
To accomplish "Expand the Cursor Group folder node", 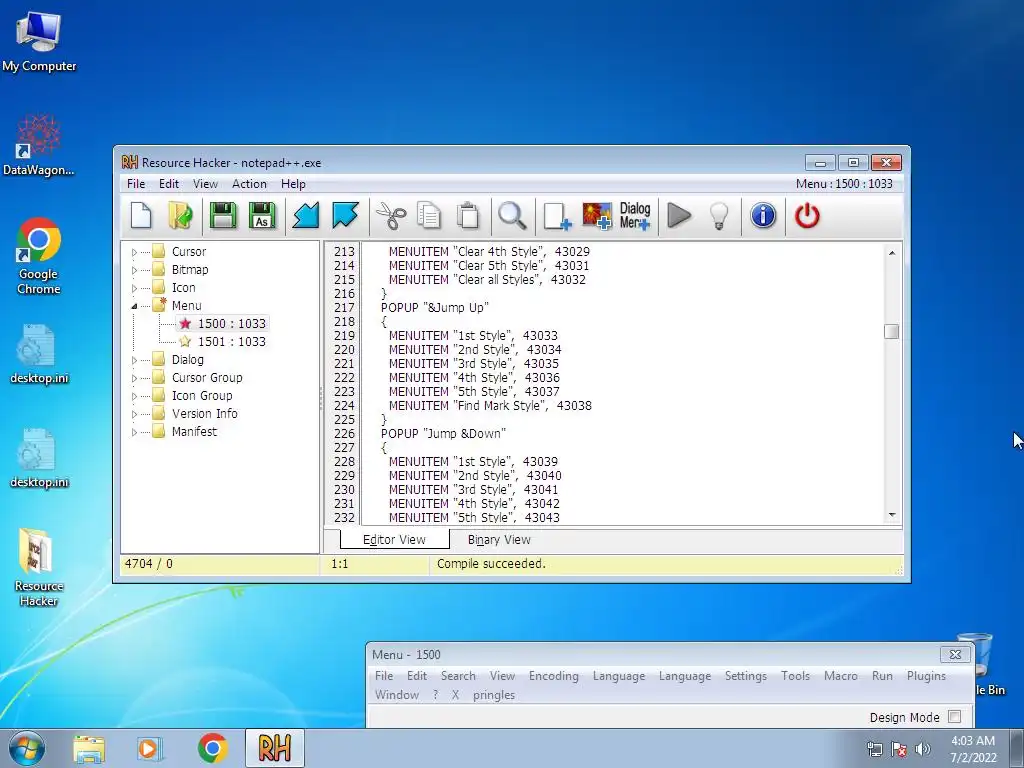I will (x=135, y=378).
